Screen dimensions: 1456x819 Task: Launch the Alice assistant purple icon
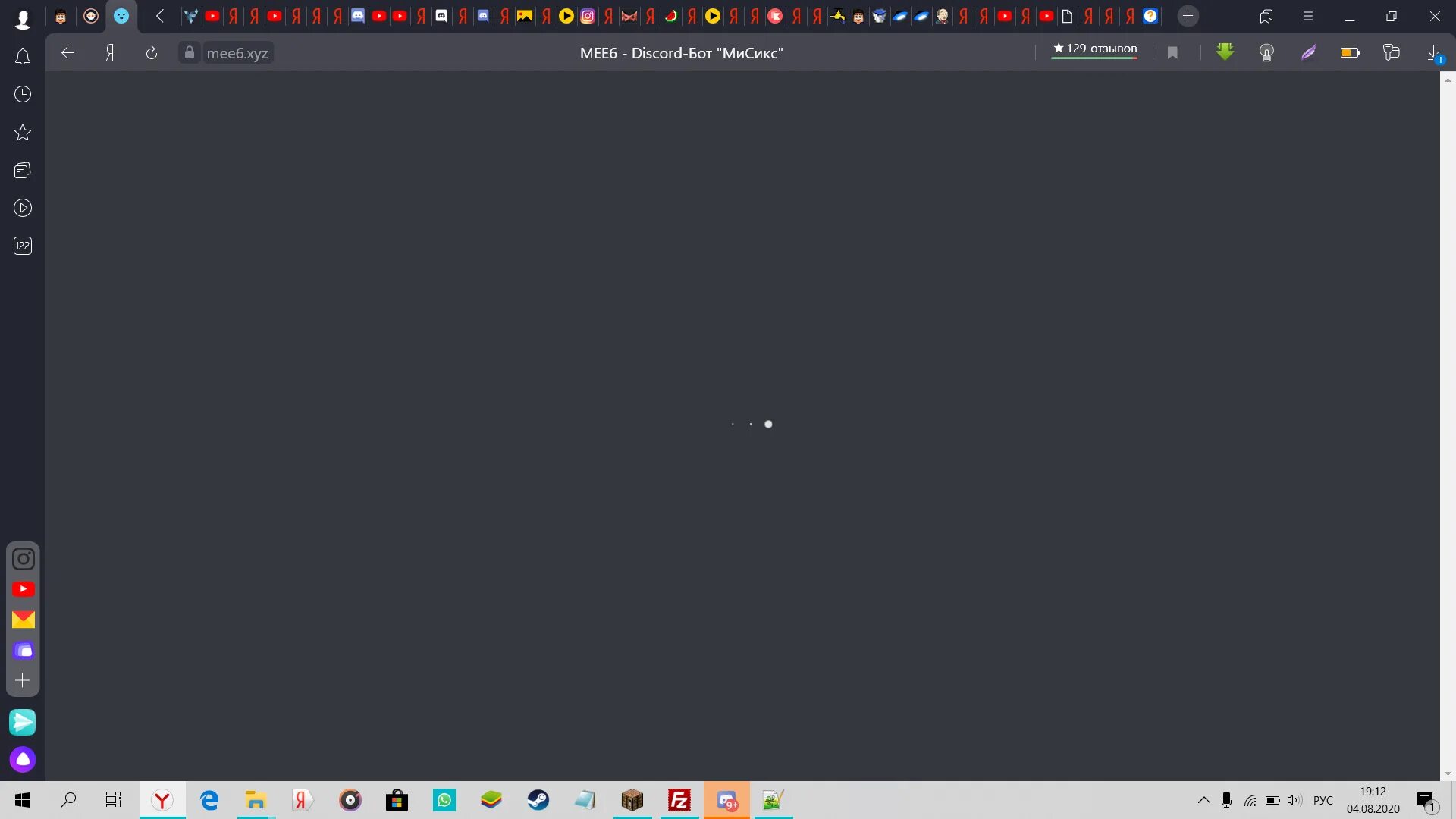point(23,759)
